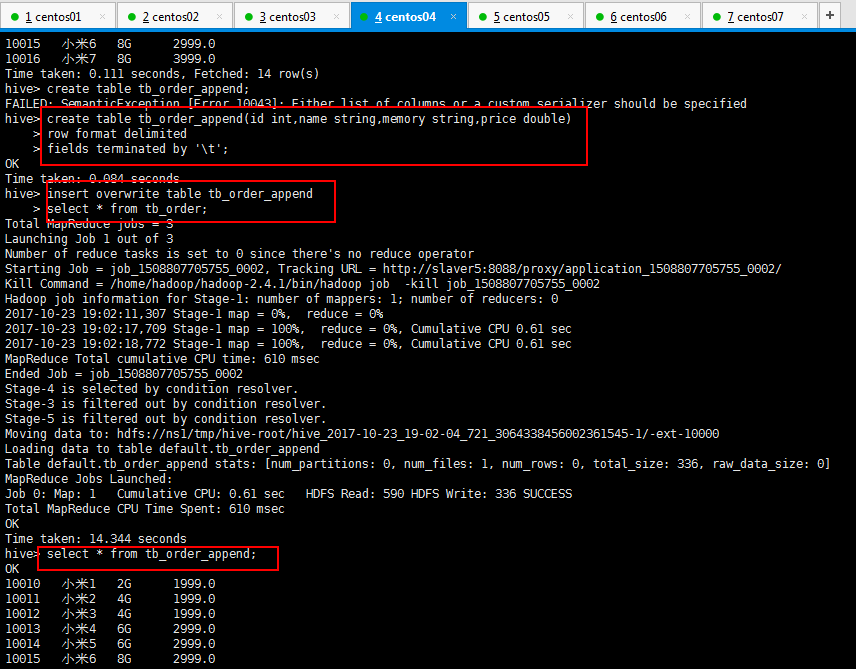The height and width of the screenshot is (669, 856).
Task: Click the green status dot on centos07
Action: (x=717, y=17)
